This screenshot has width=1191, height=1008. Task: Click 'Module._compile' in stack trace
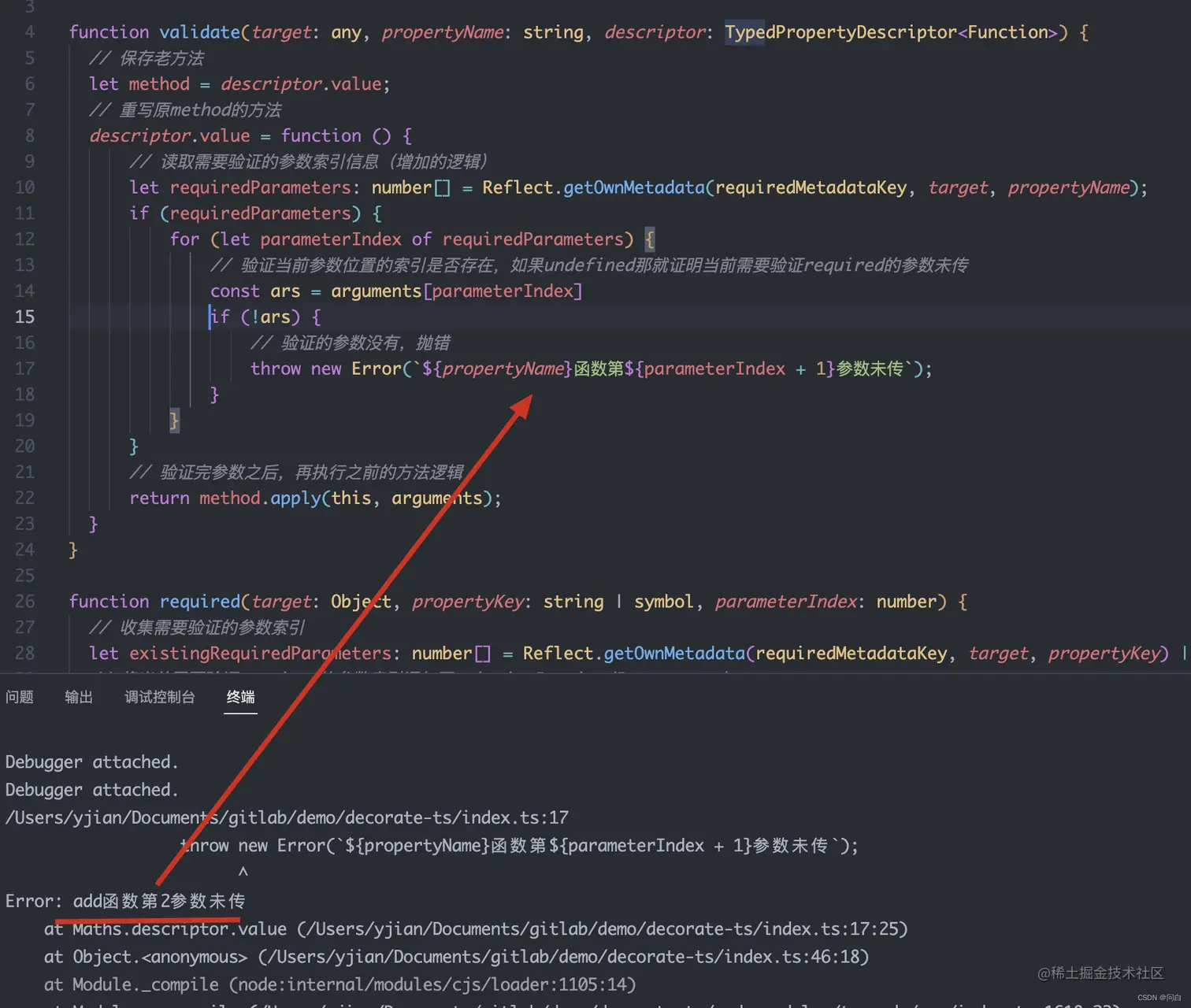[x=146, y=984]
